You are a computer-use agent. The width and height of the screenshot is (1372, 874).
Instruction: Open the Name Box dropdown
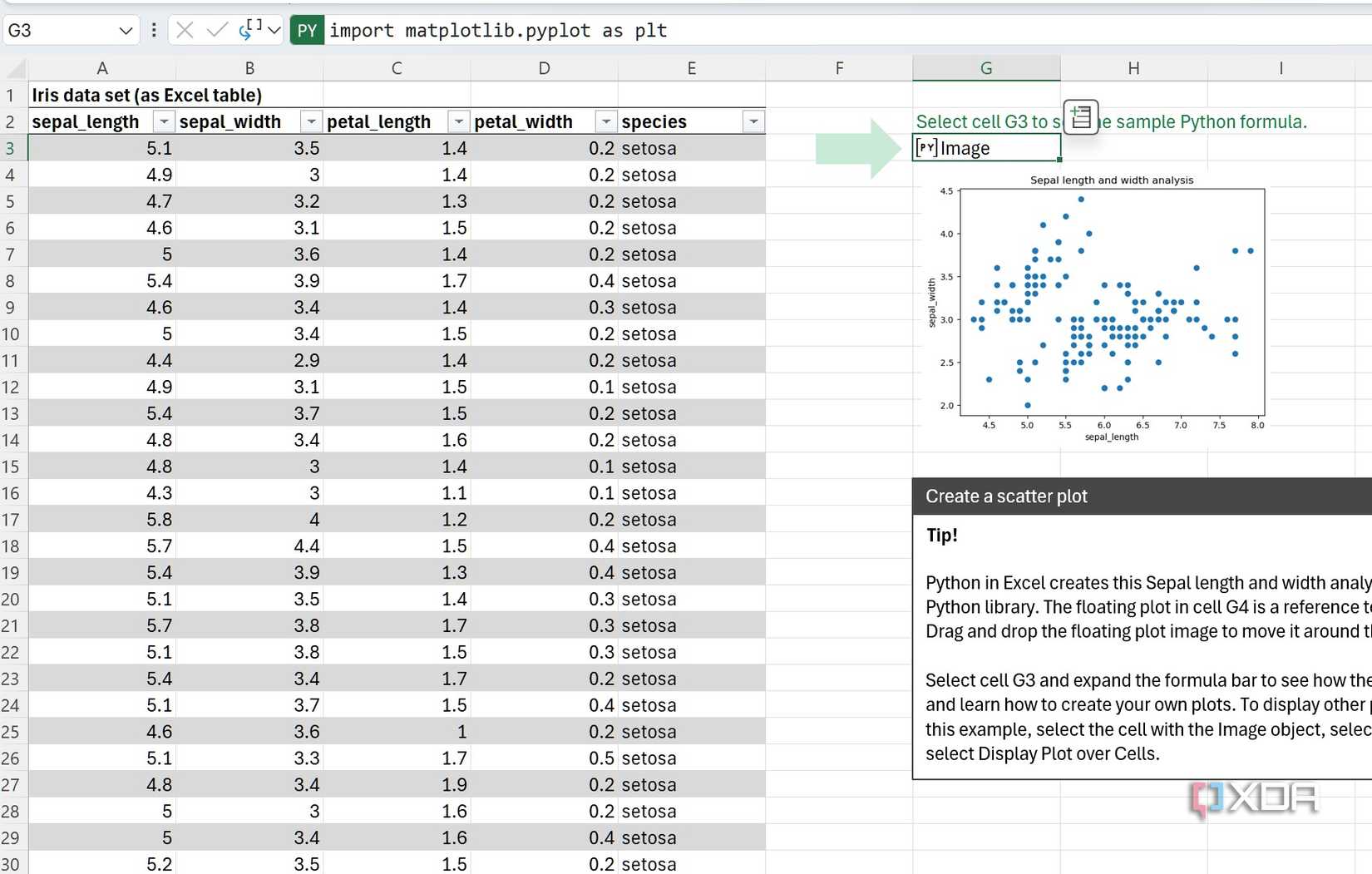(x=126, y=30)
